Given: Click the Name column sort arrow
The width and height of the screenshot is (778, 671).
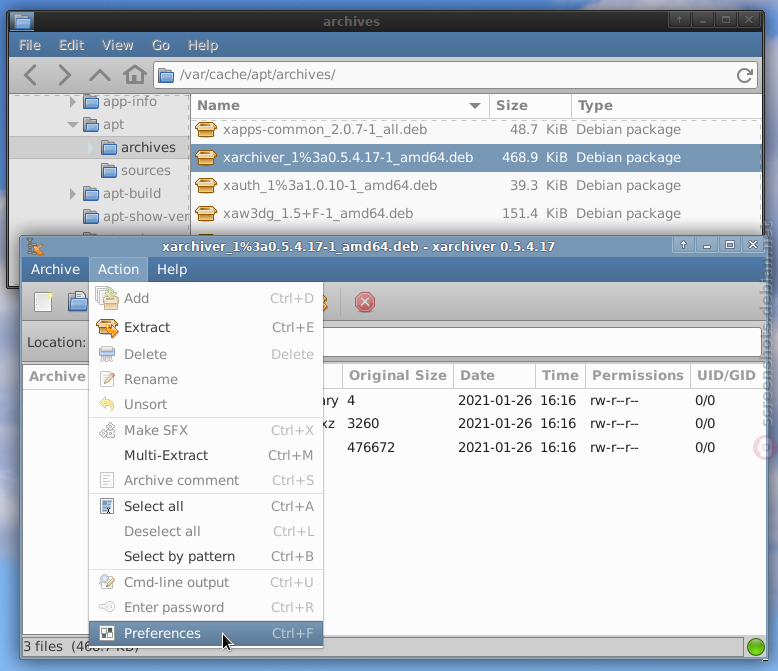Looking at the screenshot, I should (x=475, y=106).
